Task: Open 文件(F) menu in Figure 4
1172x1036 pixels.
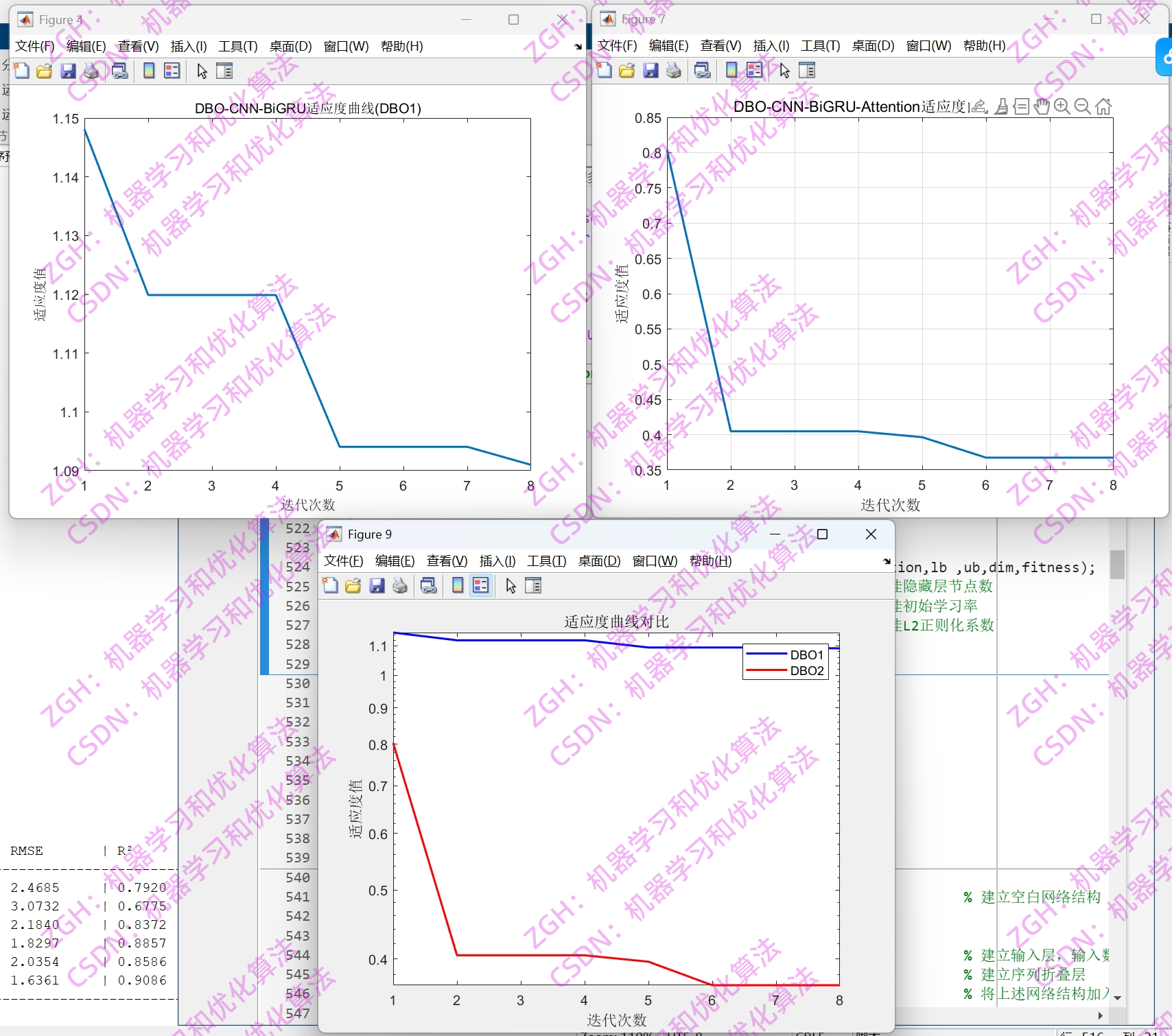Action: (x=35, y=46)
